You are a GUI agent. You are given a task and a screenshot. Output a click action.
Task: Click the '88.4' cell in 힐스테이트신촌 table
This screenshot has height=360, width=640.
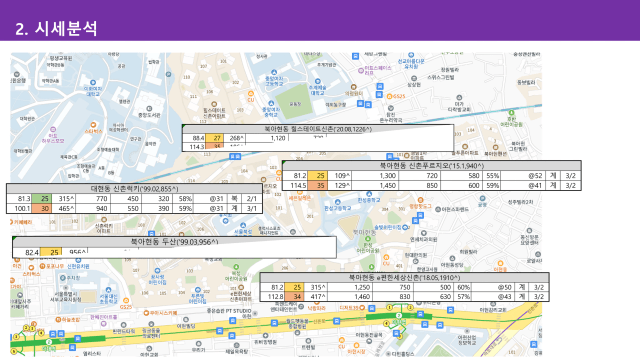coord(194,138)
